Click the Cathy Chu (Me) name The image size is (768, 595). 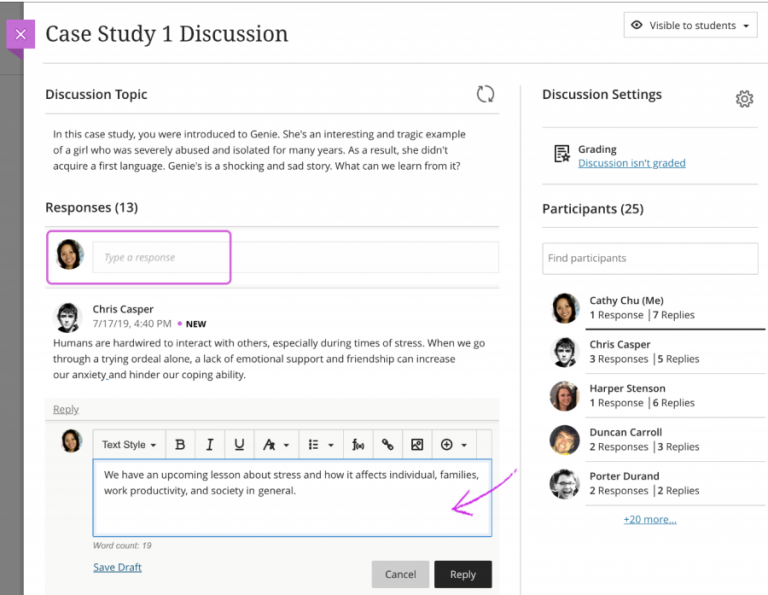[x=626, y=300]
